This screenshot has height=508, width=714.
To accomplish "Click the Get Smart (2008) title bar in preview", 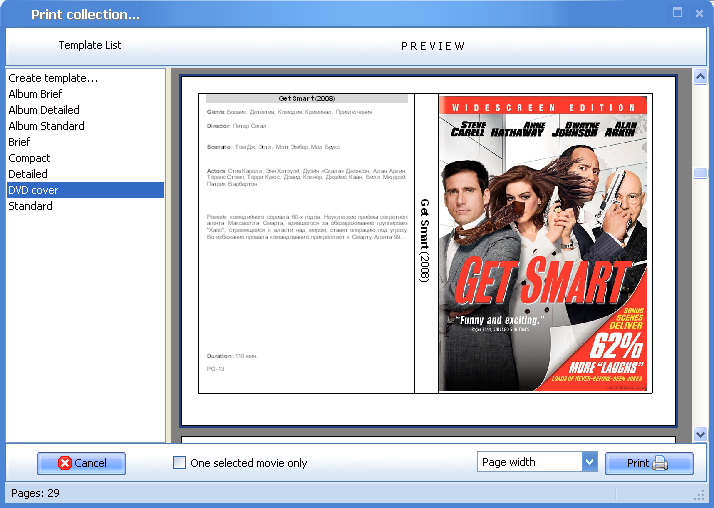I will pos(307,99).
